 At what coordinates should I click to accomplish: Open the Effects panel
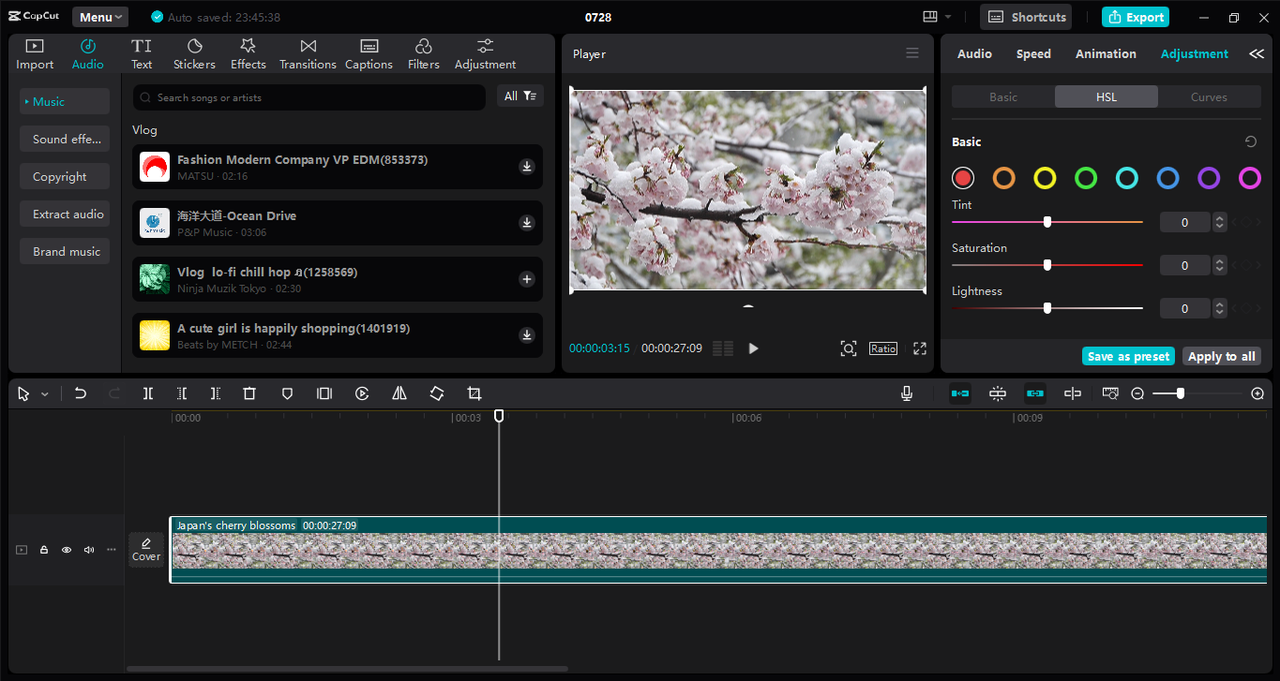click(248, 54)
